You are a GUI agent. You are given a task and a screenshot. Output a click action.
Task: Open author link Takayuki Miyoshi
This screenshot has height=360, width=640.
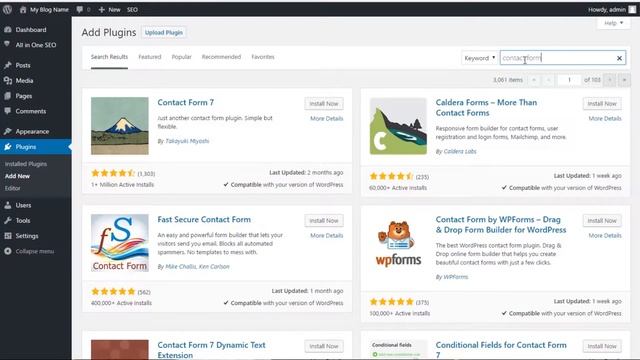pyautogui.click(x=187, y=141)
